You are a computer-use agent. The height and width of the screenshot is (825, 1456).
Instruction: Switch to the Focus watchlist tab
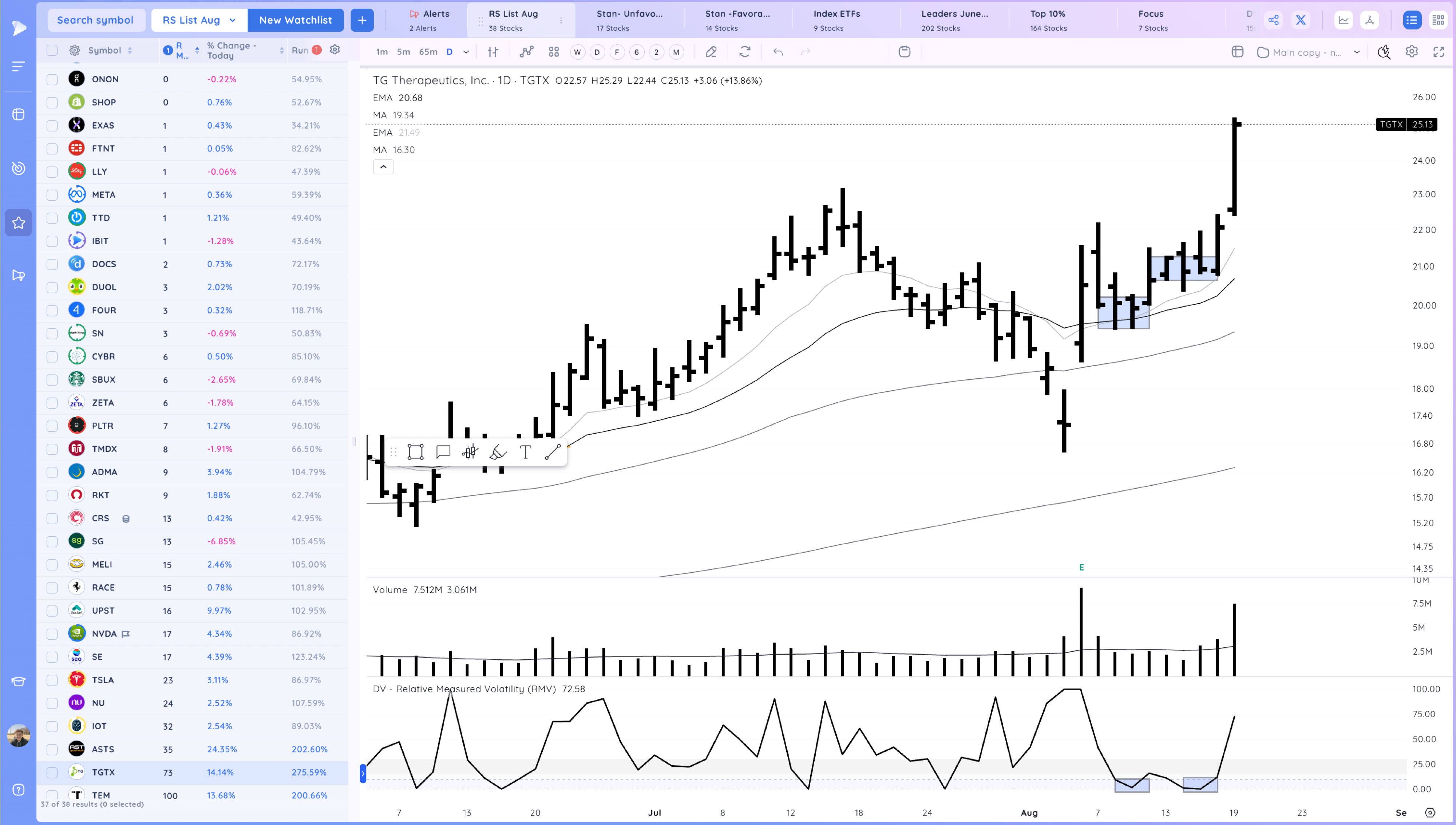[1151, 20]
